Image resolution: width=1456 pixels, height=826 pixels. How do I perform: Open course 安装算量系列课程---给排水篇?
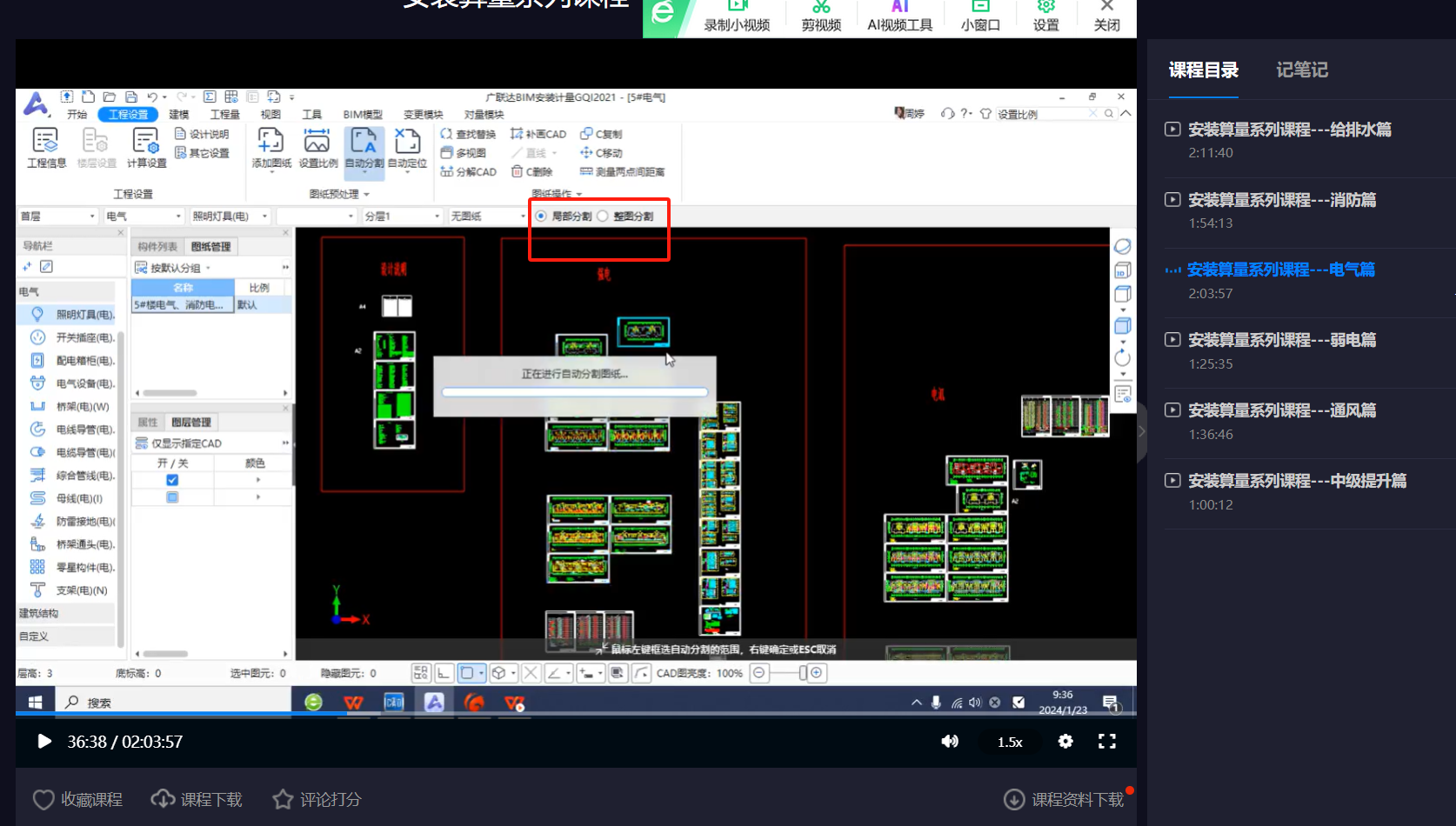click(1290, 130)
